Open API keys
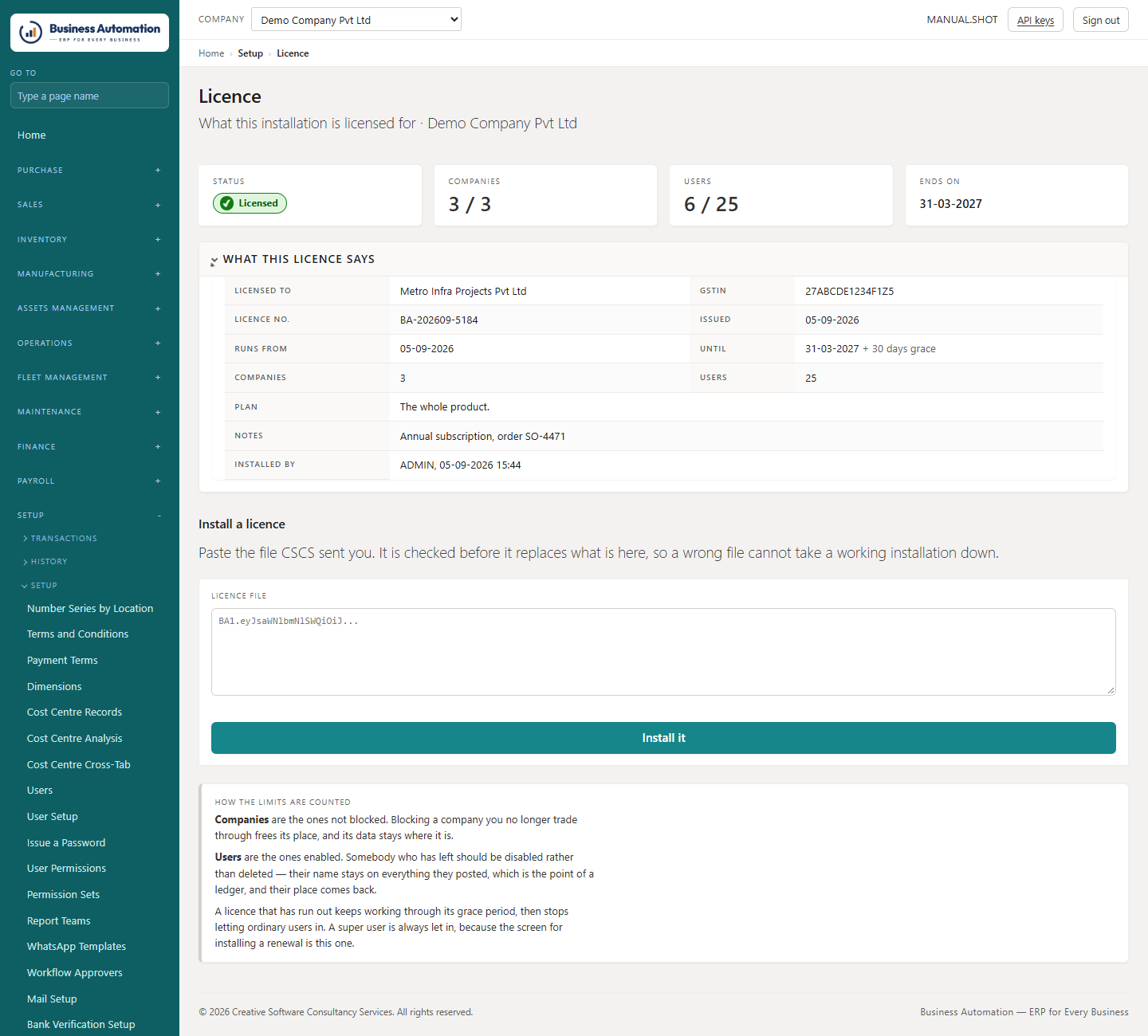 1036,20
